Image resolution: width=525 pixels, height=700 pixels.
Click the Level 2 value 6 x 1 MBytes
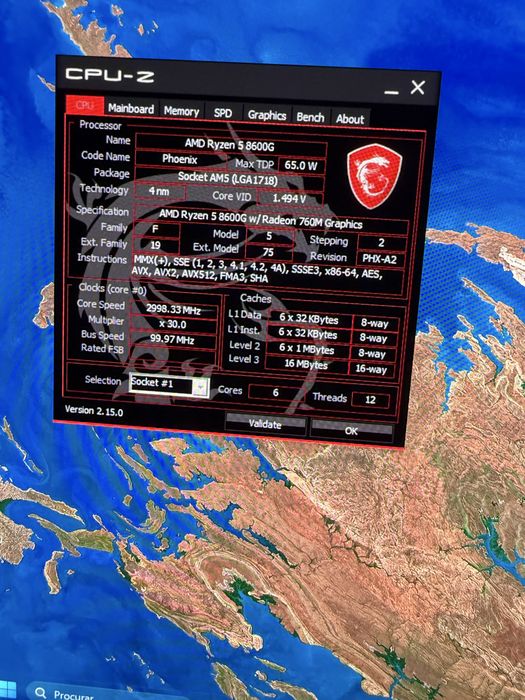coord(307,350)
